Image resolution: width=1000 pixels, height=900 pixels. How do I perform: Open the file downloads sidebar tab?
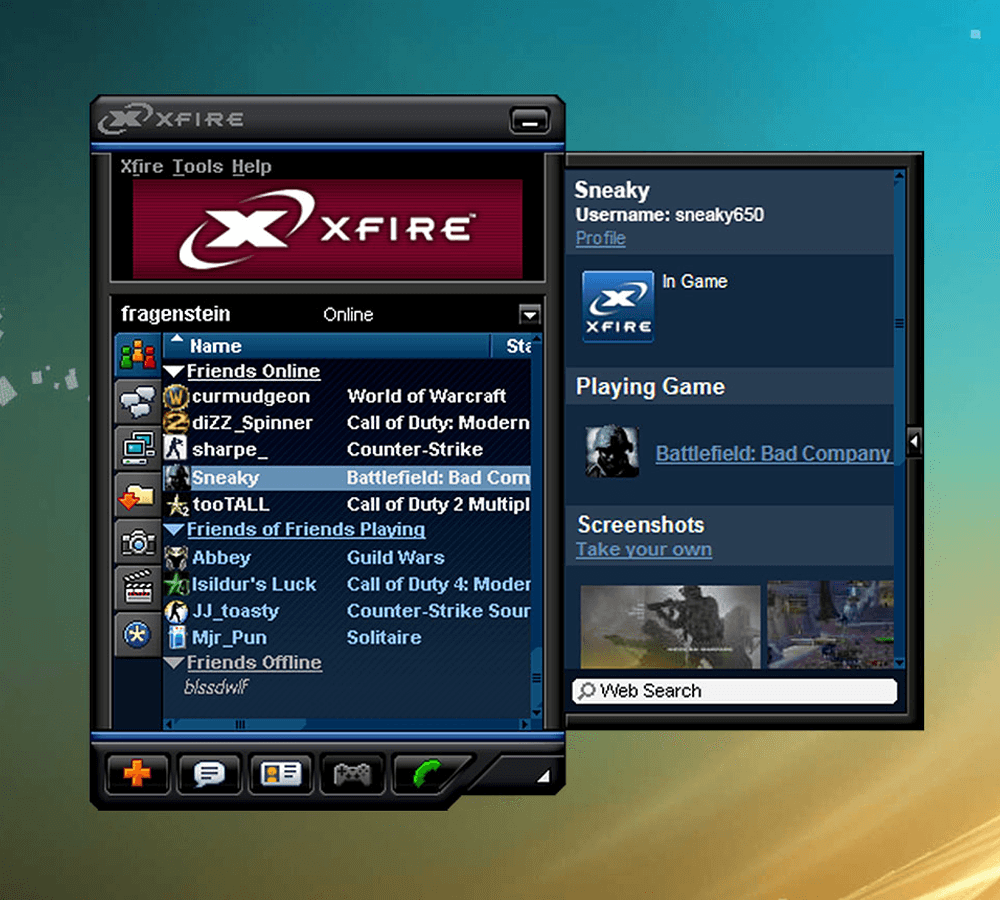(x=137, y=496)
